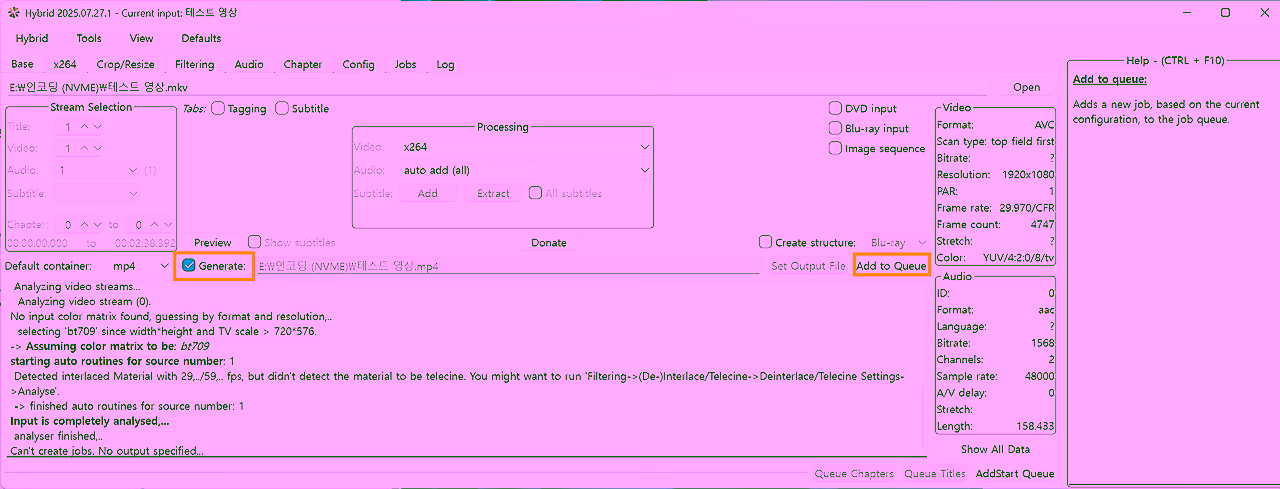Open the Hybrid menu
Image resolution: width=1280 pixels, height=489 pixels.
point(32,38)
